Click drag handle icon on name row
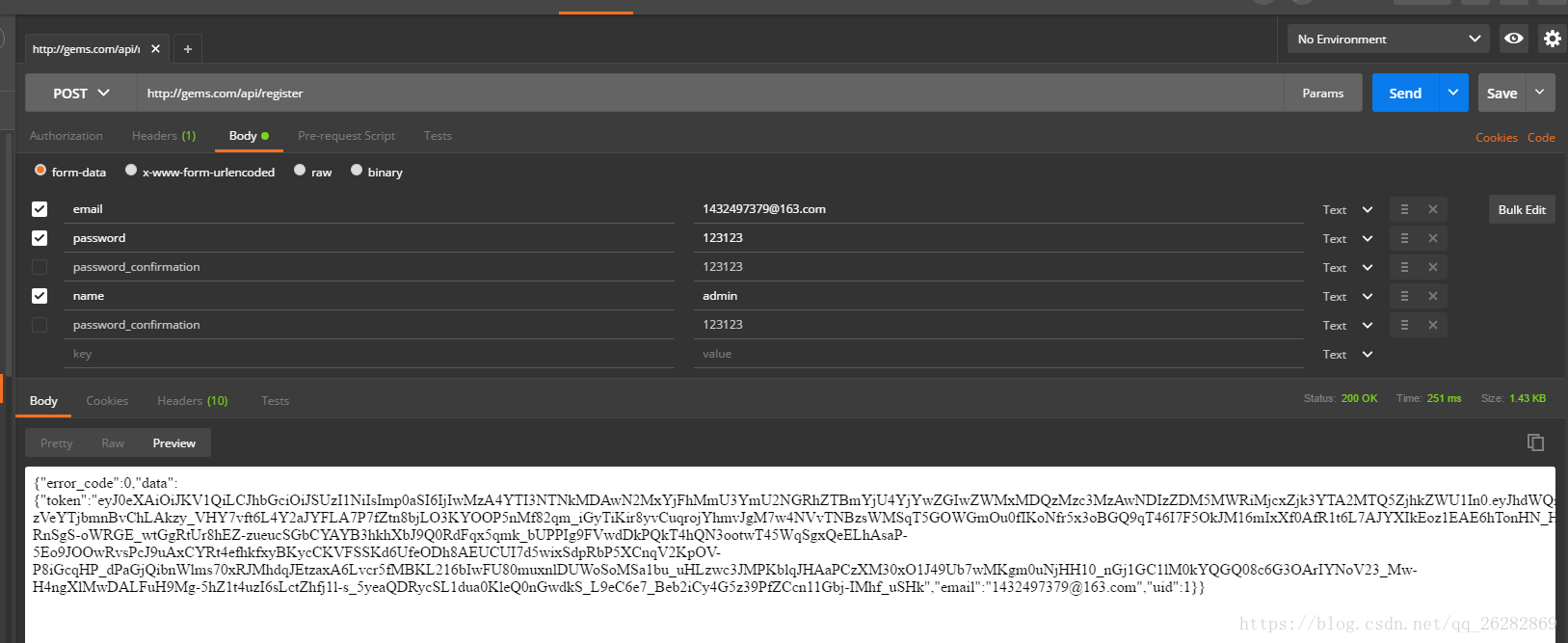This screenshot has width=1568, height=643. (1404, 296)
